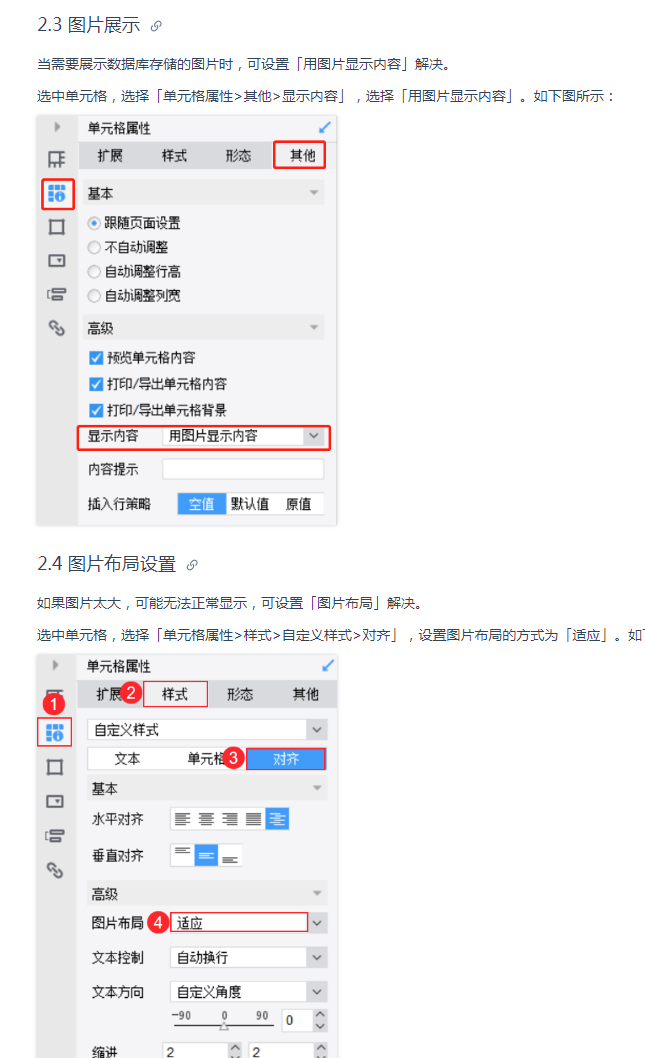
Task: Click the anchor link icon beside 2.4 图片布局设置
Action: tap(192, 565)
